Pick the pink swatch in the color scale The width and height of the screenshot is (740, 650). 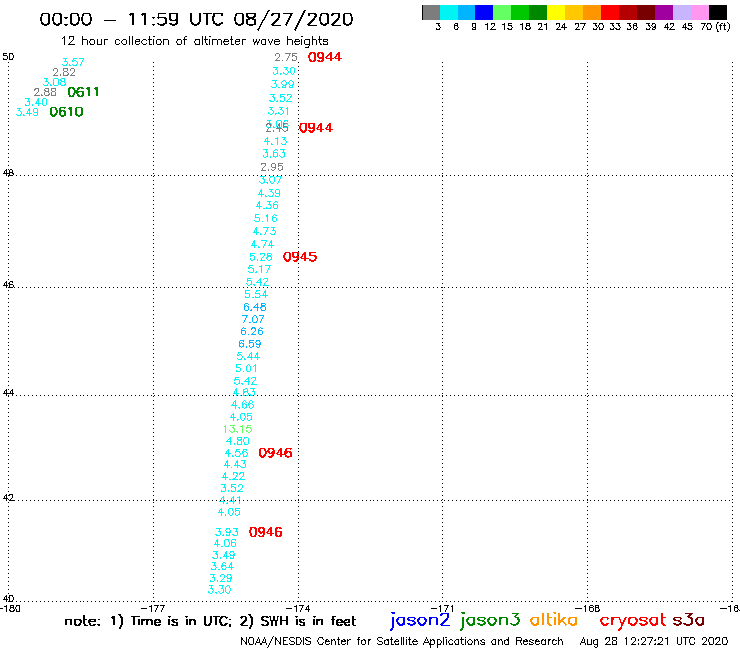click(700, 12)
